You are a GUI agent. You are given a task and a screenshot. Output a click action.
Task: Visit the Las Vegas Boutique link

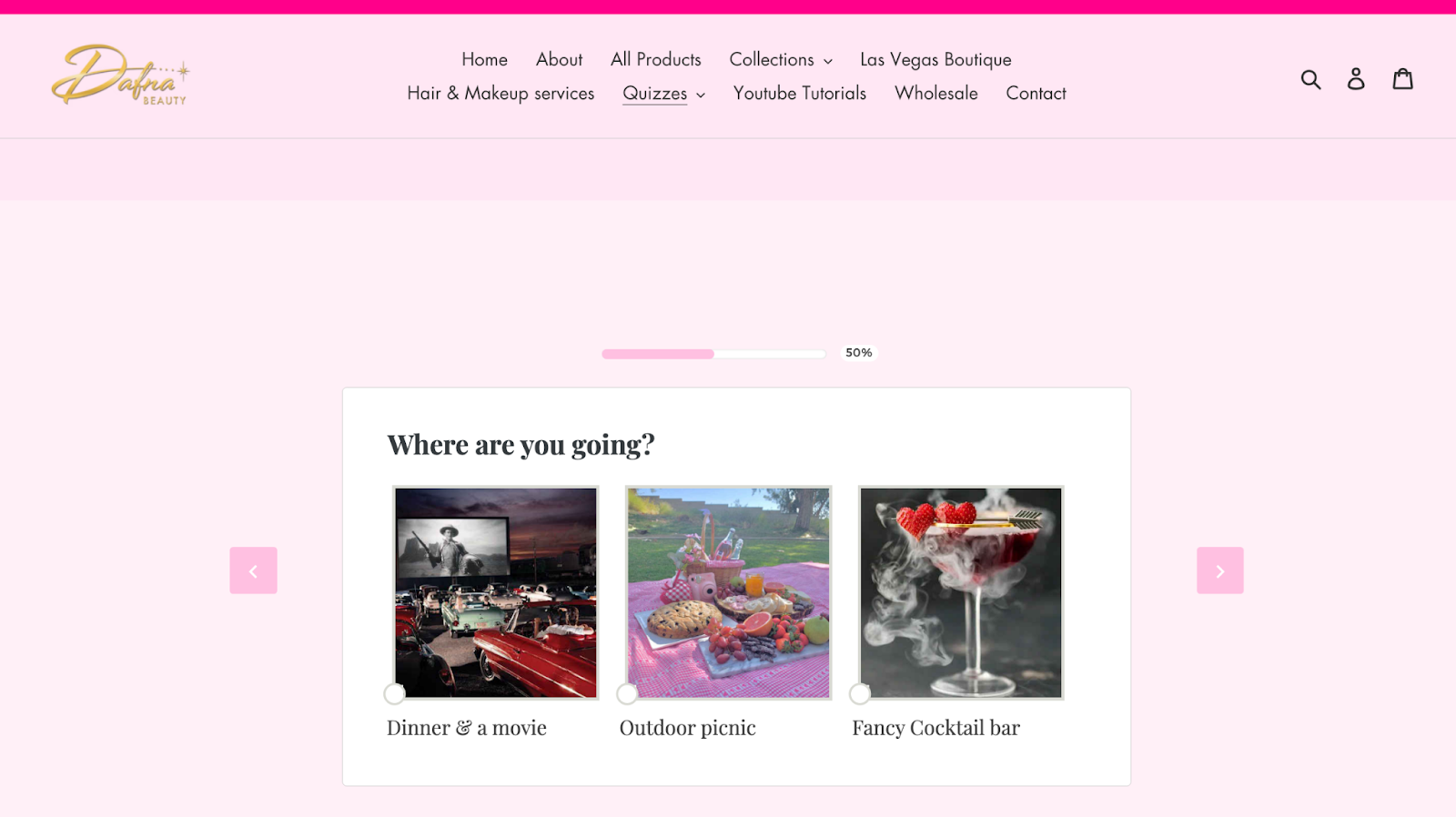pos(935,60)
